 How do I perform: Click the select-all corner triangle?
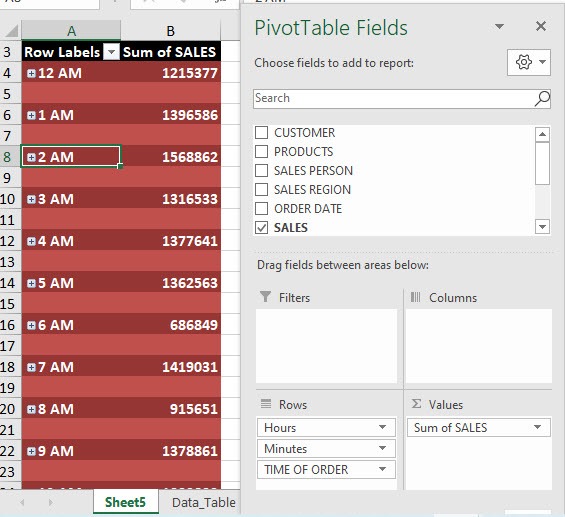click(x=12, y=31)
